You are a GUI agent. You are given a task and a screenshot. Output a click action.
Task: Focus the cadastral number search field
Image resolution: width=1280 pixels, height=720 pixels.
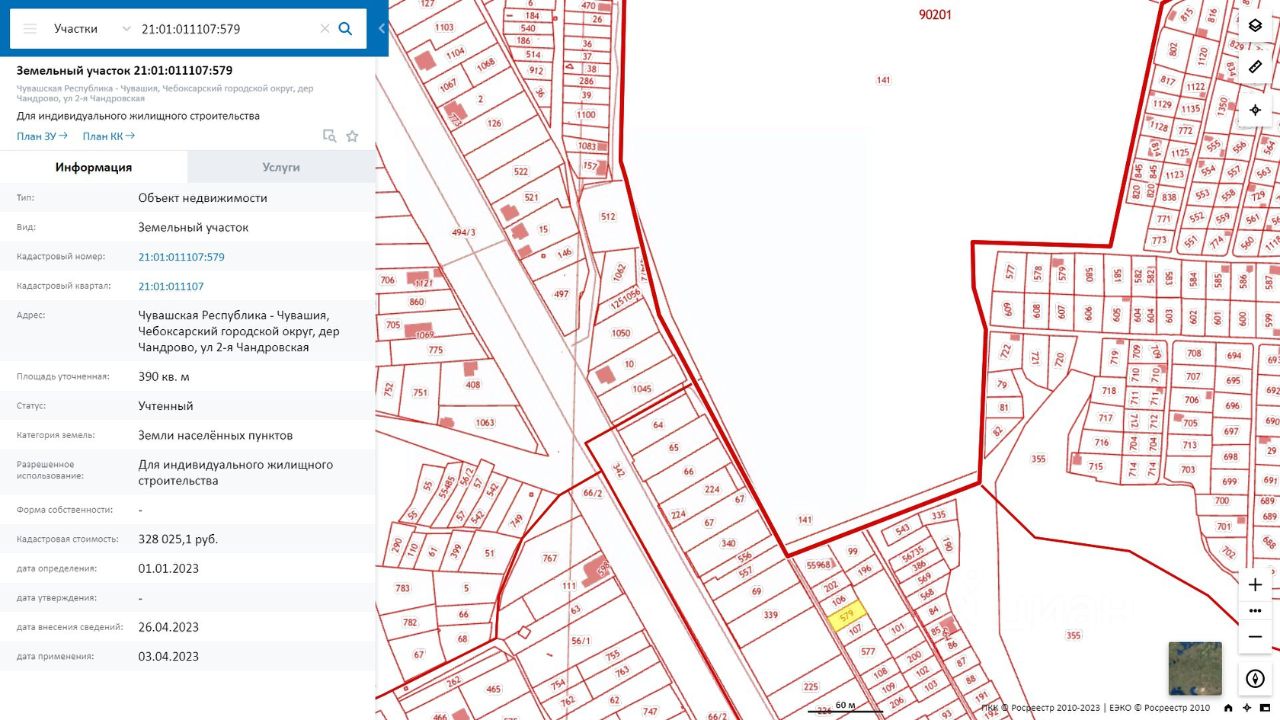226,29
